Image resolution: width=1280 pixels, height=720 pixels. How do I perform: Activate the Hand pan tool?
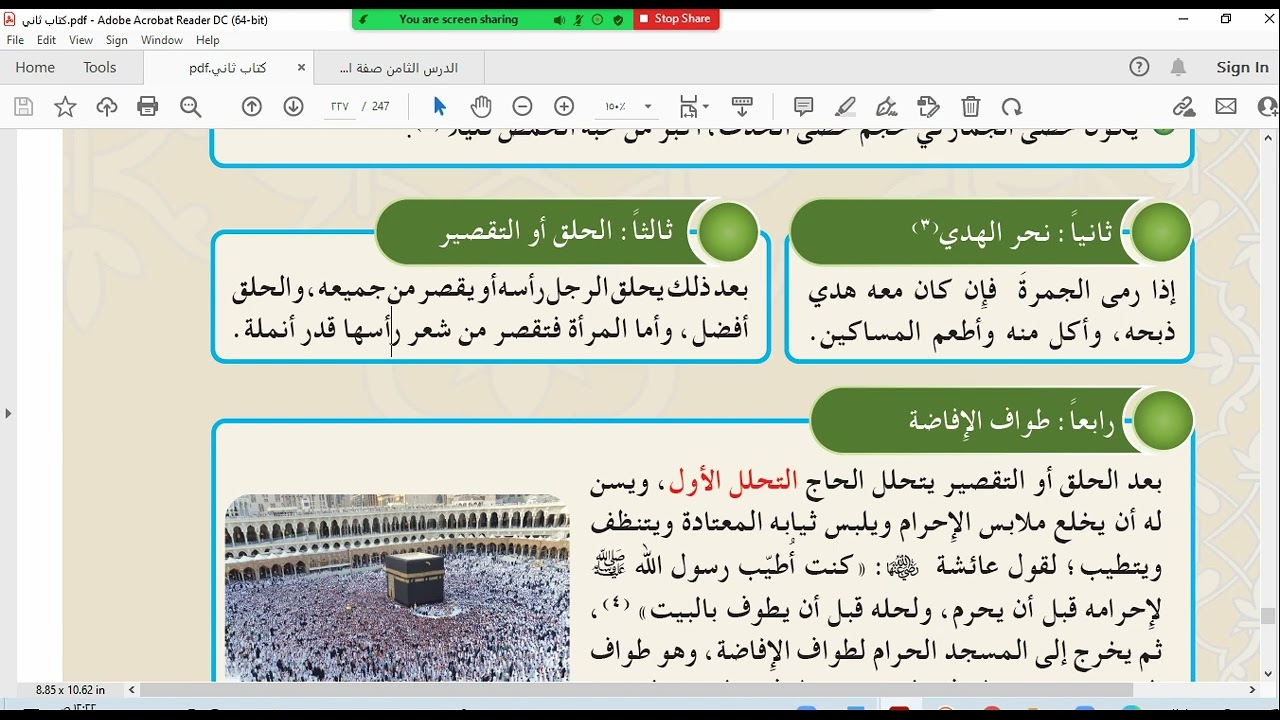pyautogui.click(x=481, y=106)
